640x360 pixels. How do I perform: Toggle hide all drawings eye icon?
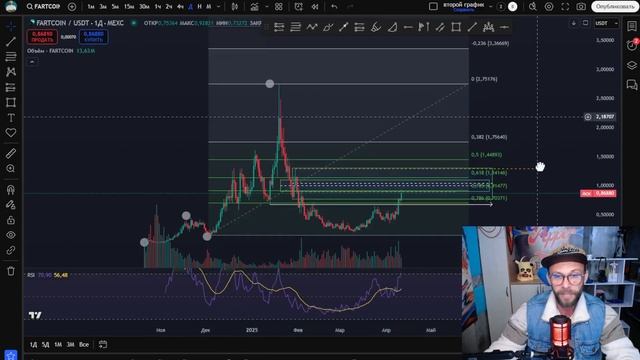11,235
